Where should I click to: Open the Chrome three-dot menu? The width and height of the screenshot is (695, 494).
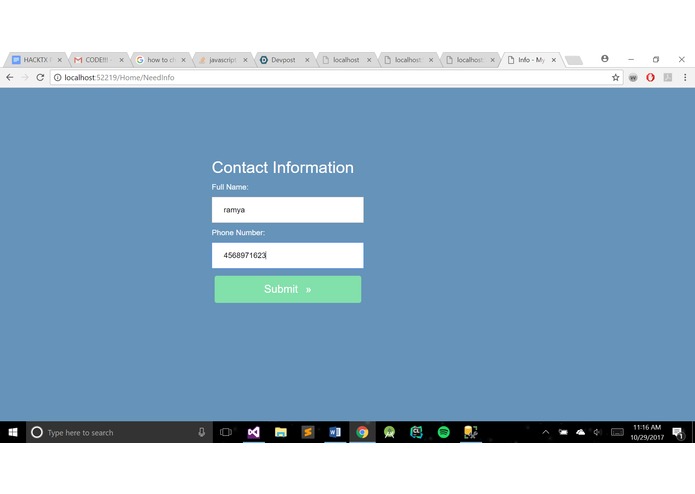pyautogui.click(x=685, y=78)
